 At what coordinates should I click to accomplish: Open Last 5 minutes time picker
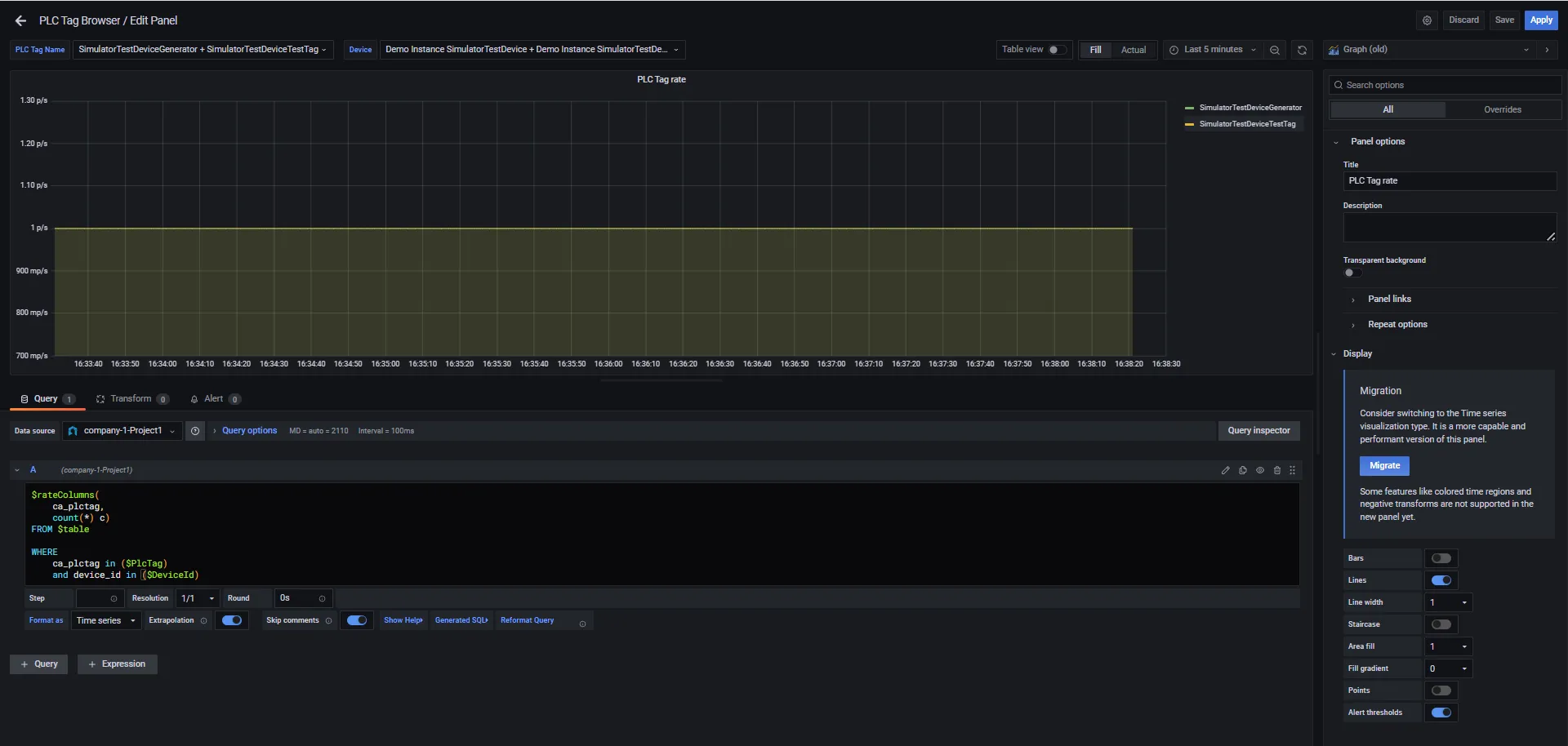pos(1213,50)
